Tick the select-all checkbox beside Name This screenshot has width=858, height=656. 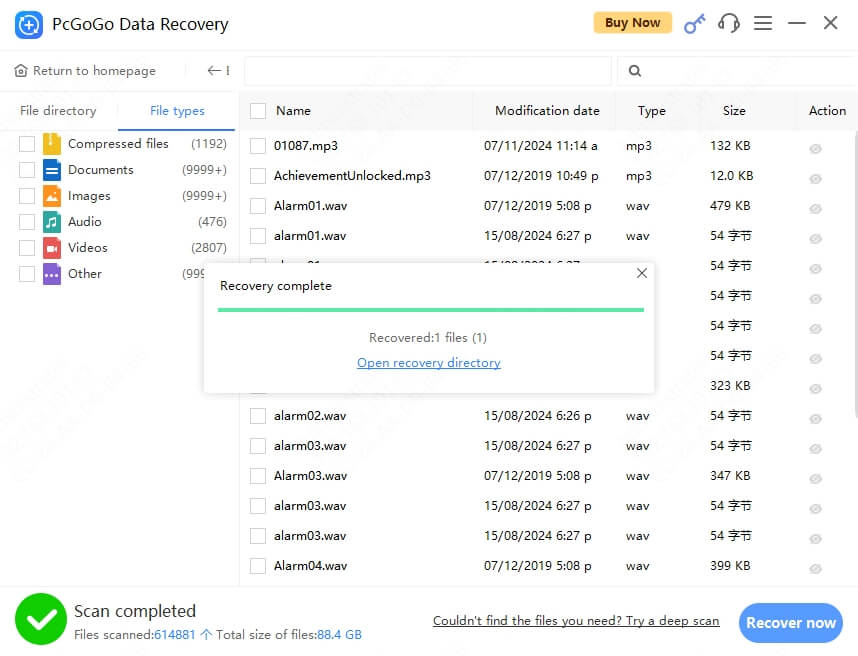tap(258, 111)
